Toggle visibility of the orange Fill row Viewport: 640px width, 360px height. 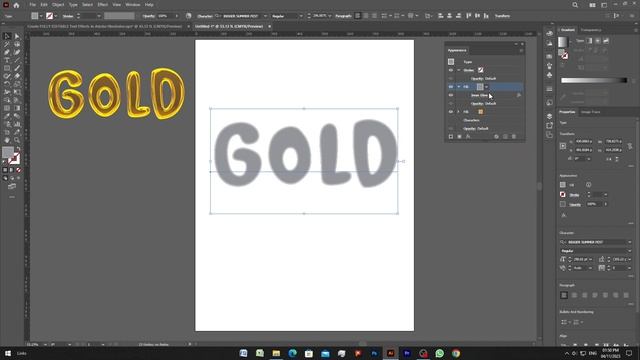click(x=451, y=111)
